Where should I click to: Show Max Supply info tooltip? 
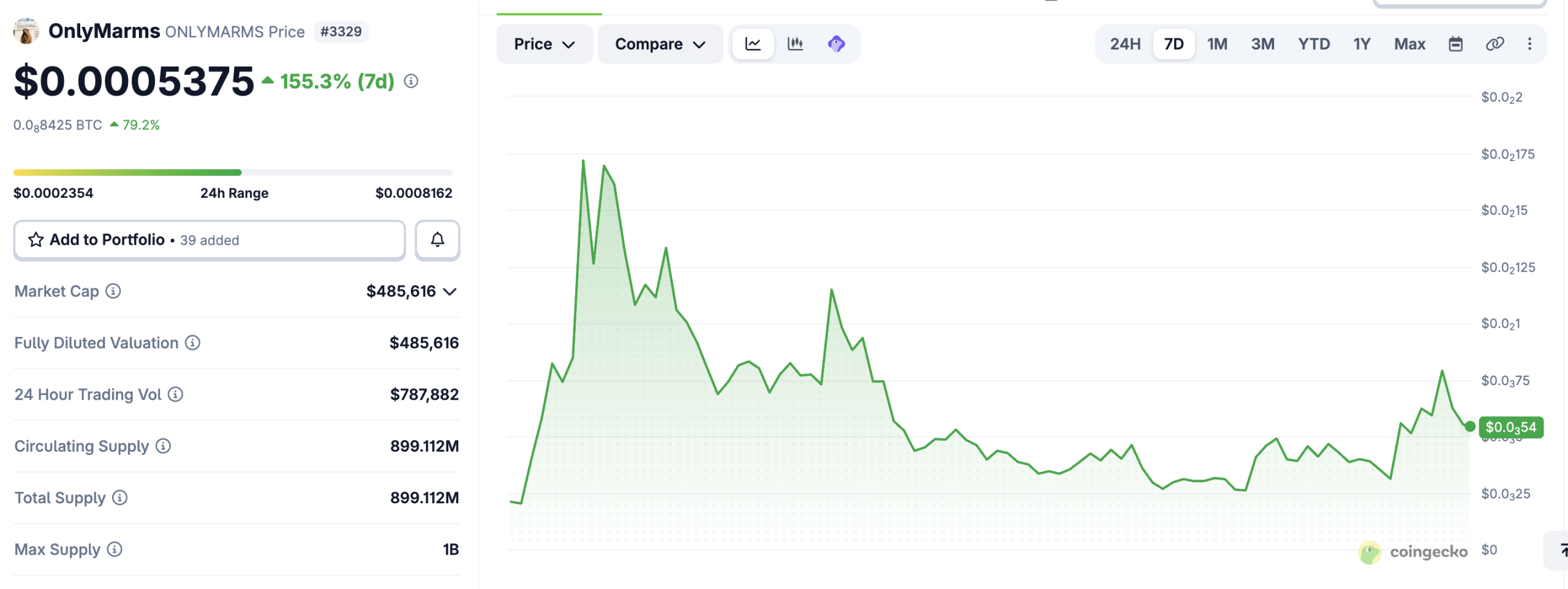[115, 550]
